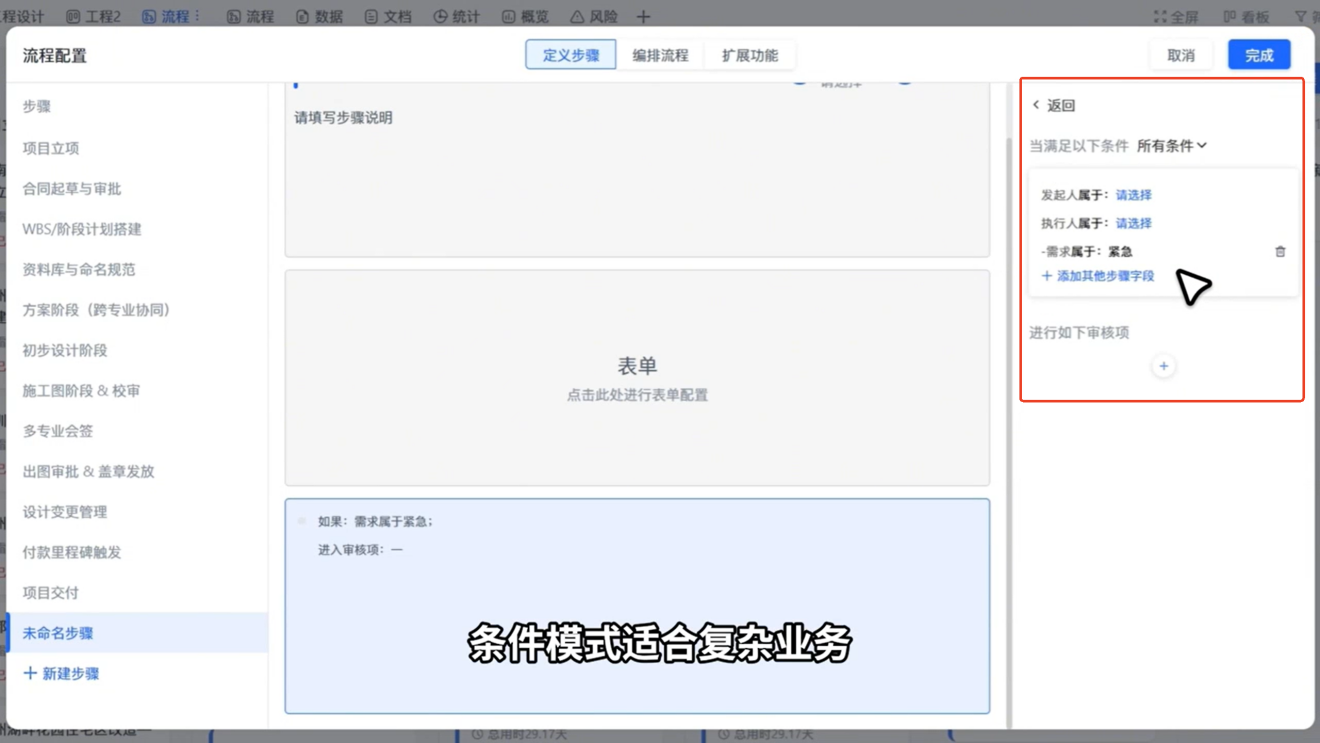Viewport: 1320px width, 743px height.
Task: Select the 如果：需求属于紧急 condition card
Action: 637,606
